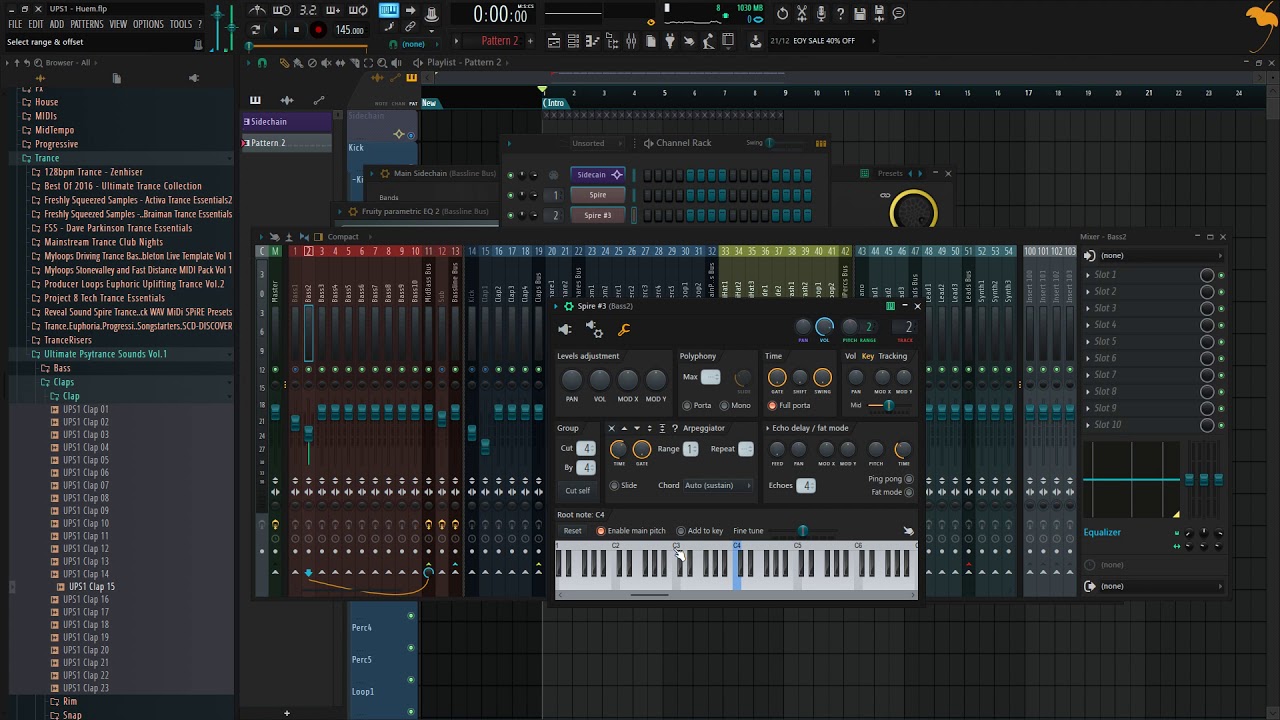Open the chat speech bubble icon
The width and height of the screenshot is (1280, 720).
[x=898, y=13]
